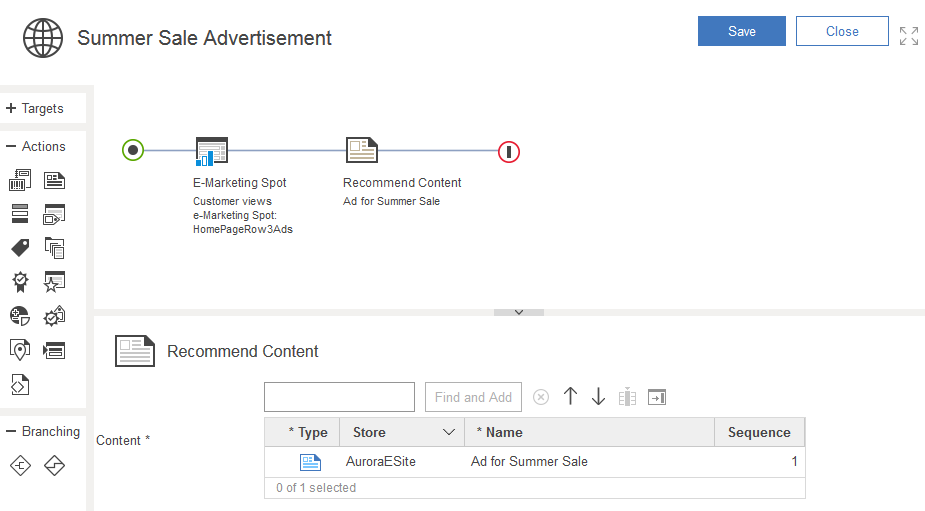Select the first diamond branch icon
This screenshot has height=511, width=925.
(20, 466)
